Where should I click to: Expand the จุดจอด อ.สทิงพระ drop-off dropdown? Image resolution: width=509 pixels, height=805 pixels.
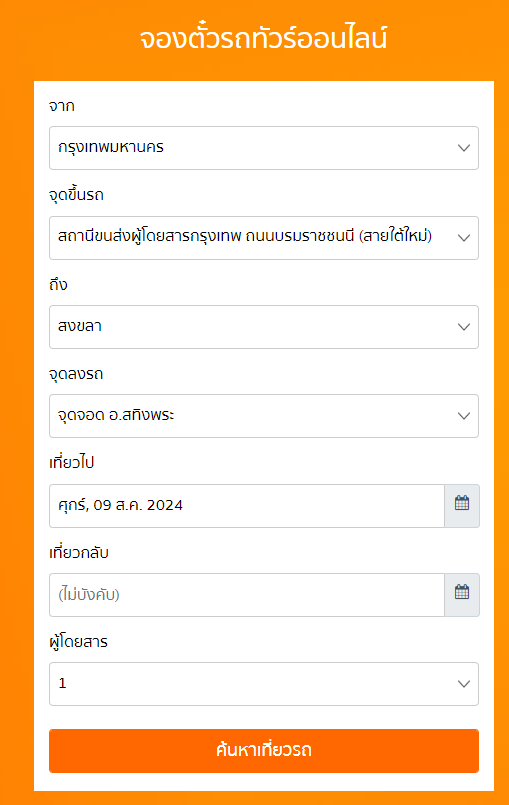pyautogui.click(x=263, y=416)
